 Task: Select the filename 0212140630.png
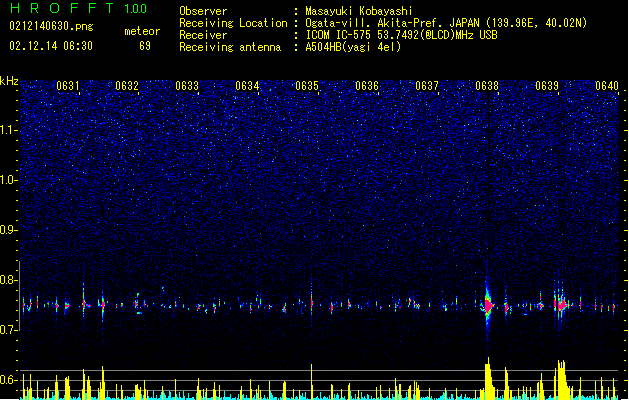tap(51, 26)
